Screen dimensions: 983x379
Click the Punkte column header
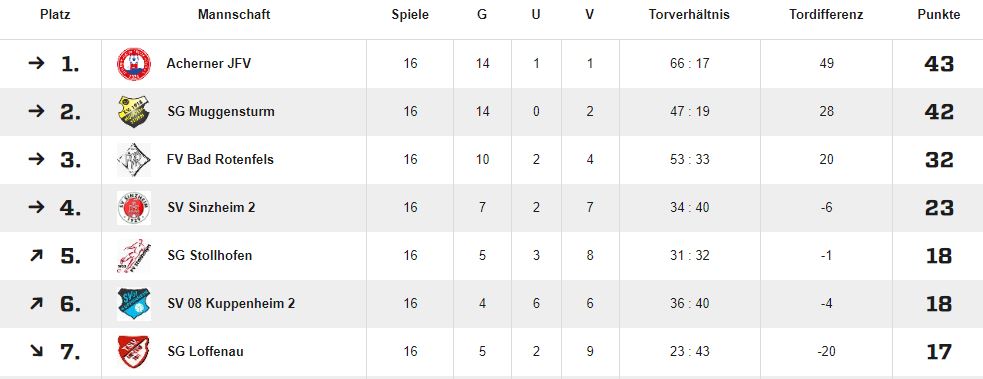938,15
